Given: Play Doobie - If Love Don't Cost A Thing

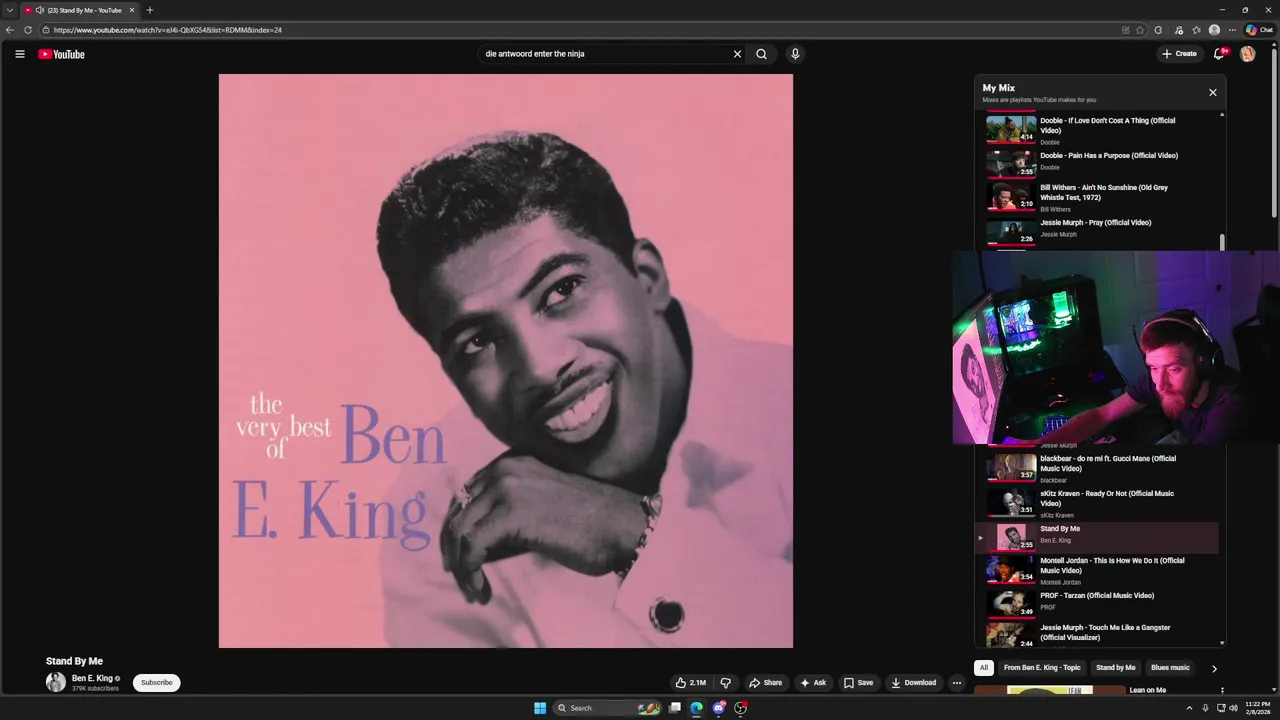Looking at the screenshot, I should [x=1096, y=130].
